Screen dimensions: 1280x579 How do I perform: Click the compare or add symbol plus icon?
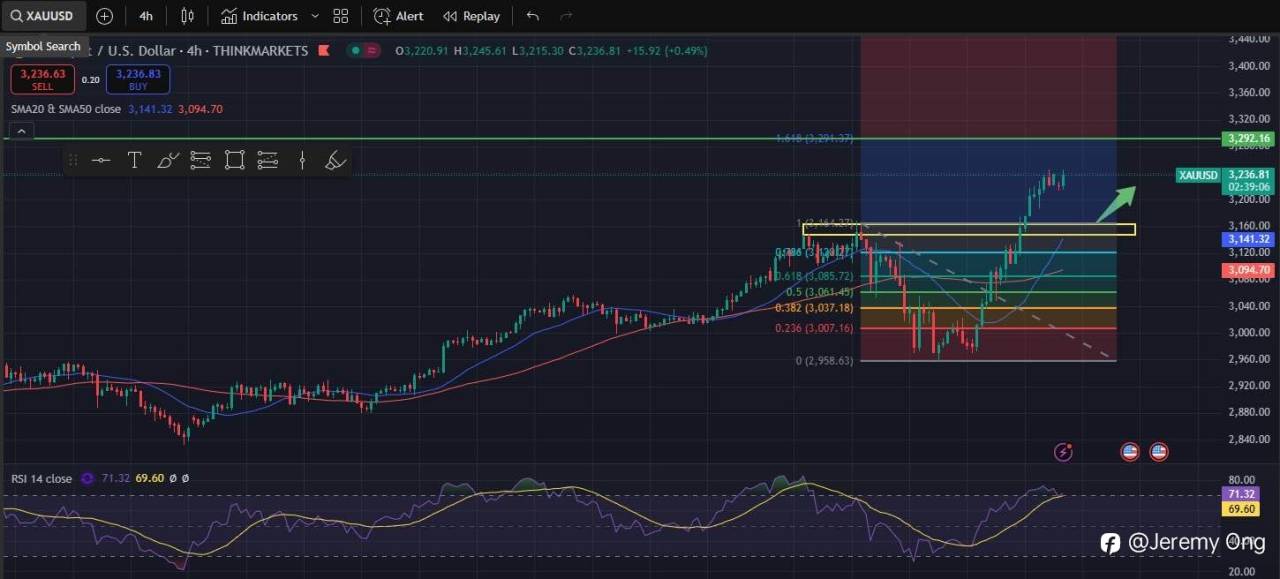105,16
